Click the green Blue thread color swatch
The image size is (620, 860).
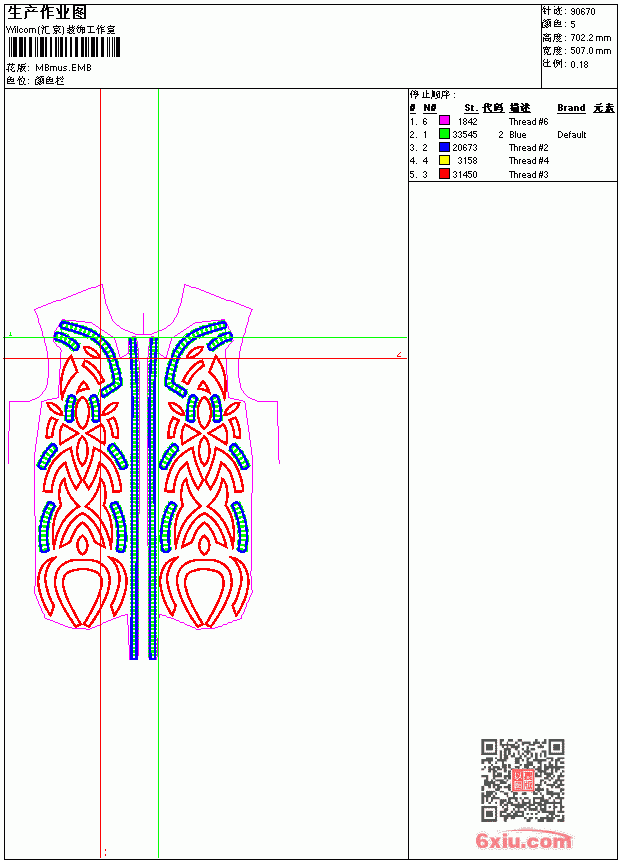click(x=444, y=134)
